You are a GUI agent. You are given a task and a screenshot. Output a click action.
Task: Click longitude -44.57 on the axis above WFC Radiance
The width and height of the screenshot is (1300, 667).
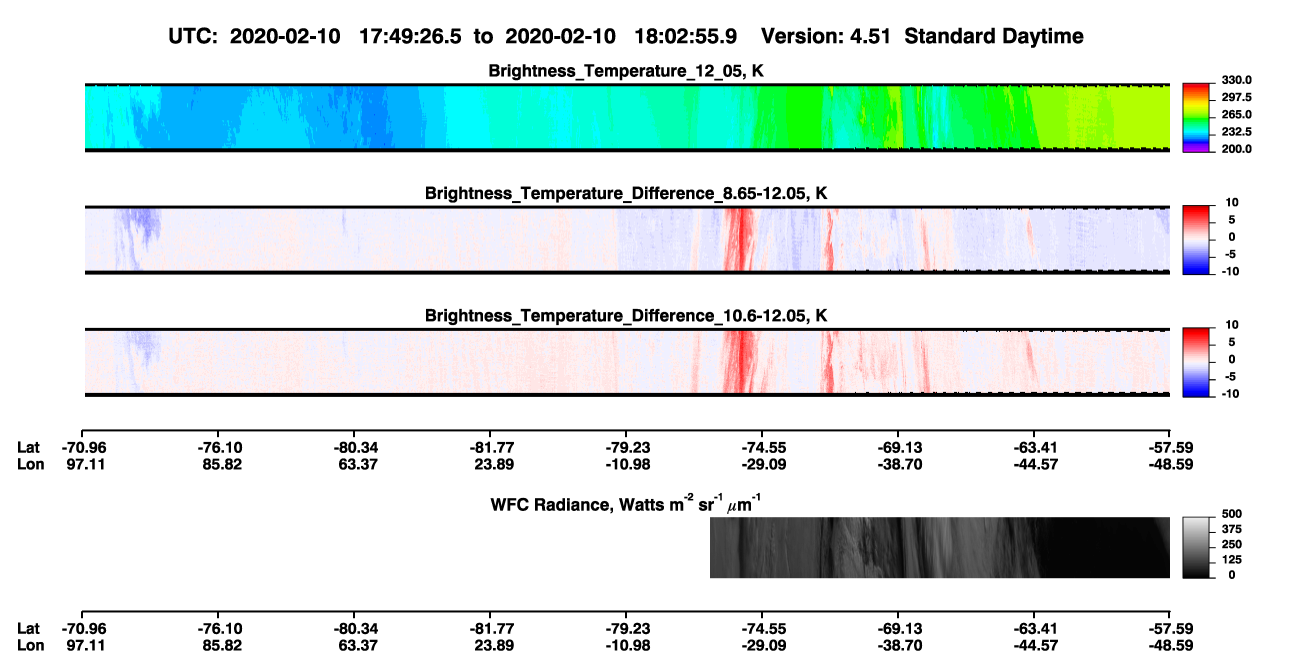point(1036,465)
